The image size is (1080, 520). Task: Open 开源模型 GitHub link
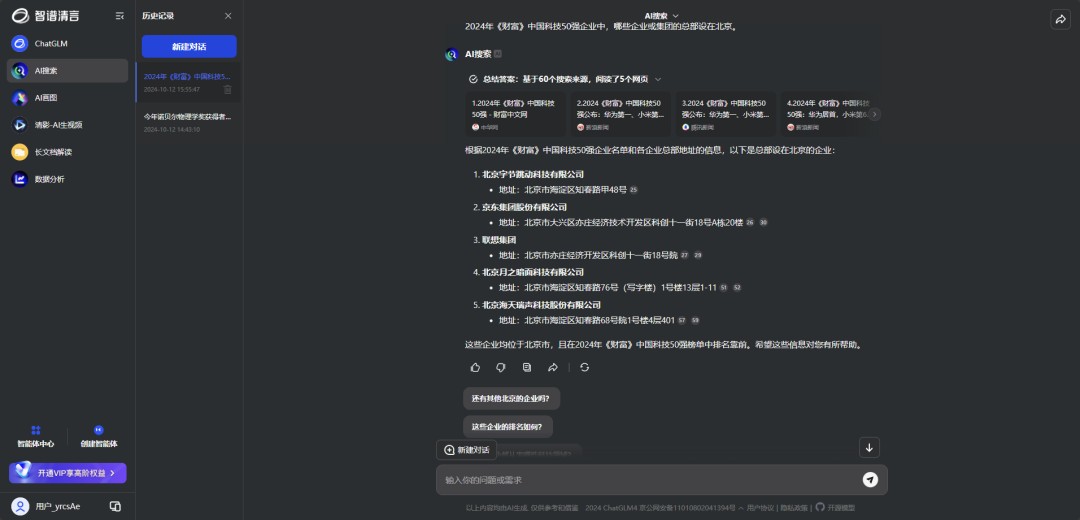(x=835, y=508)
